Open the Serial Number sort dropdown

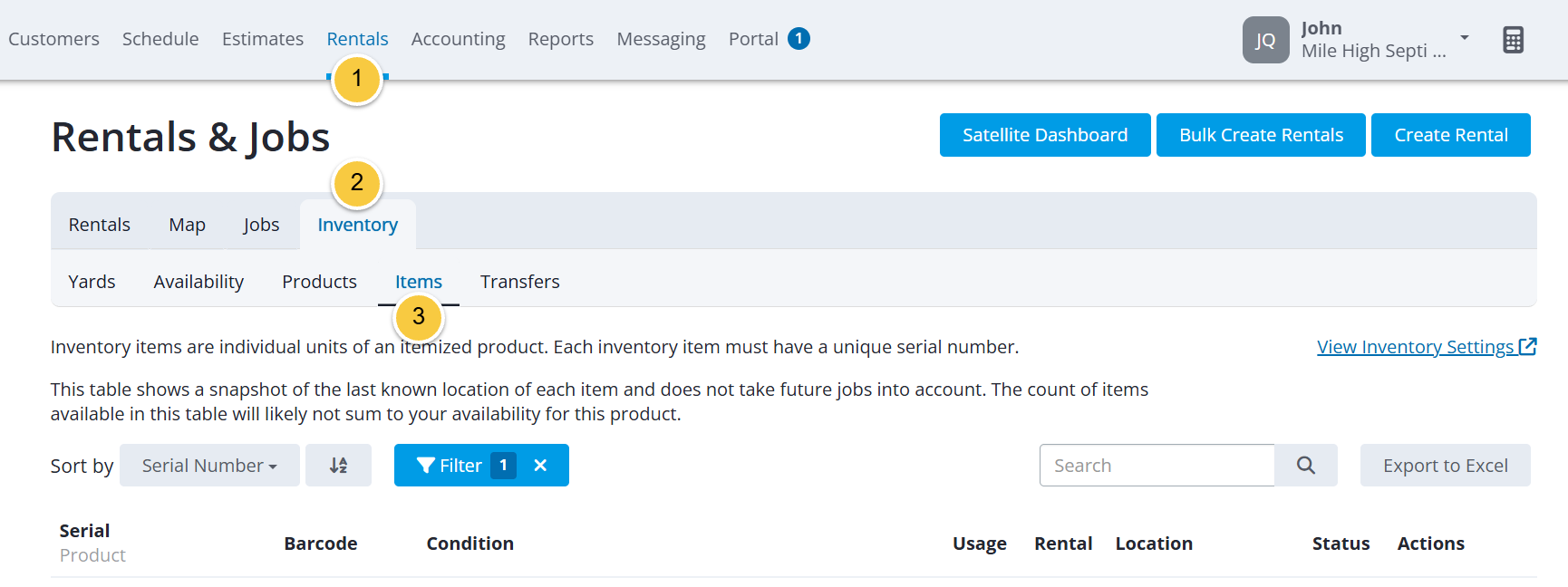[209, 466]
